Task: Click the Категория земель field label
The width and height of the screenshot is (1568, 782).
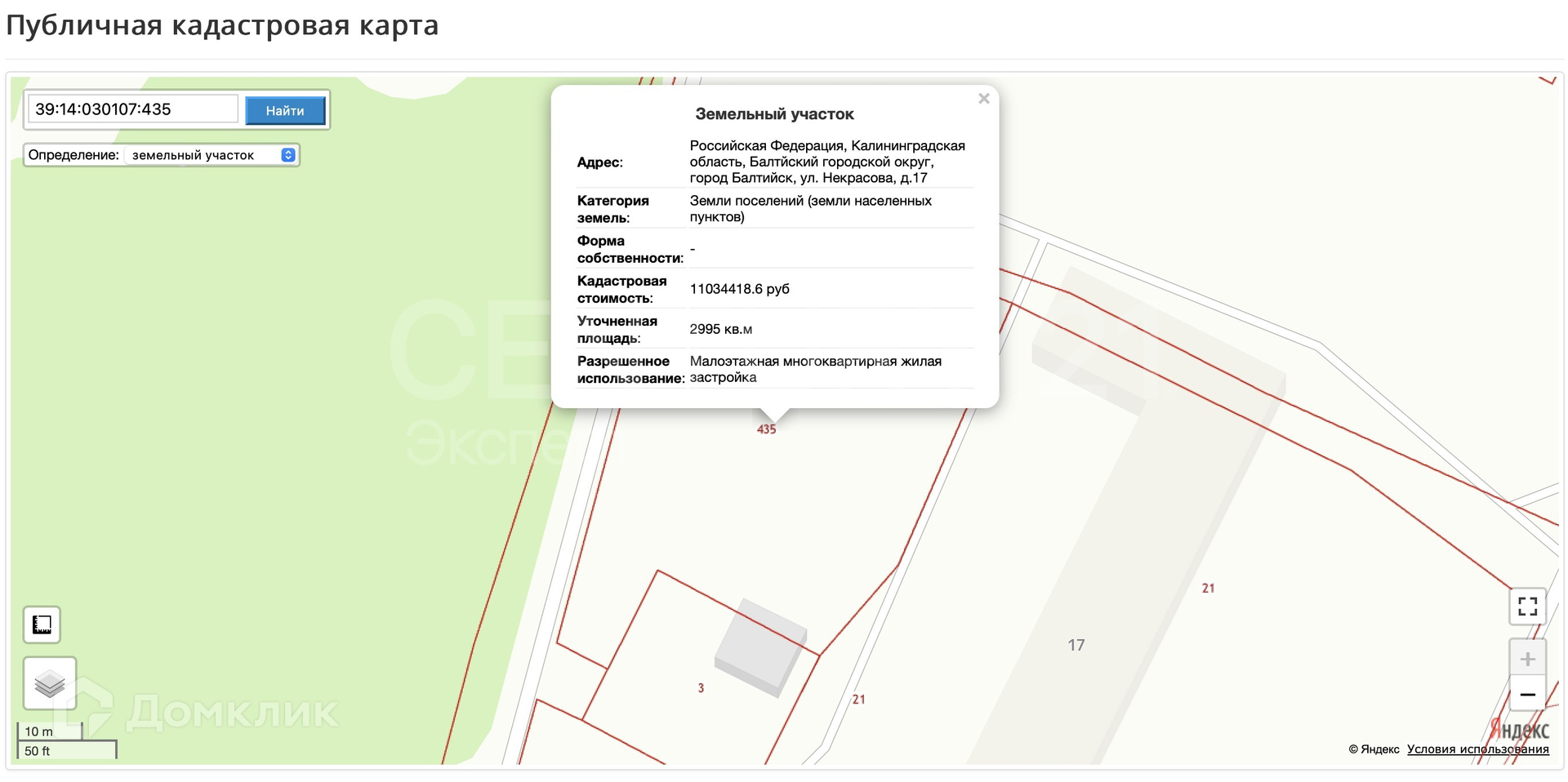Action: coord(612,209)
